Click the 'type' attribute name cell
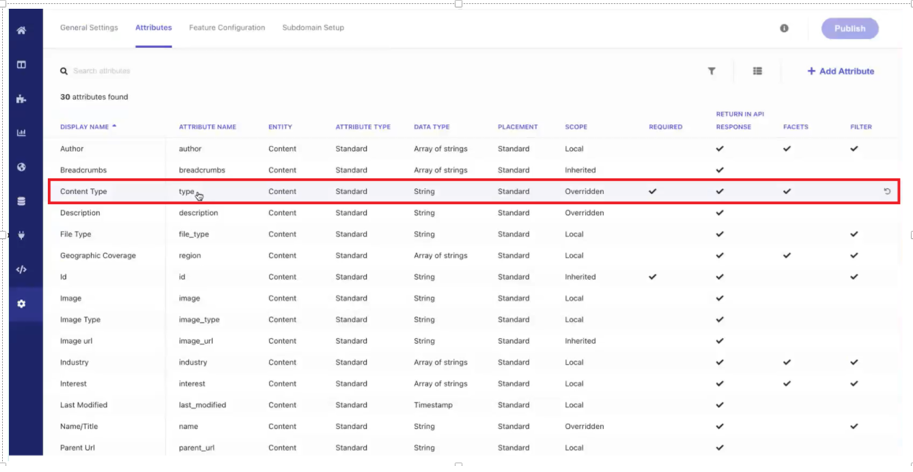The height and width of the screenshot is (472, 913). click(186, 191)
